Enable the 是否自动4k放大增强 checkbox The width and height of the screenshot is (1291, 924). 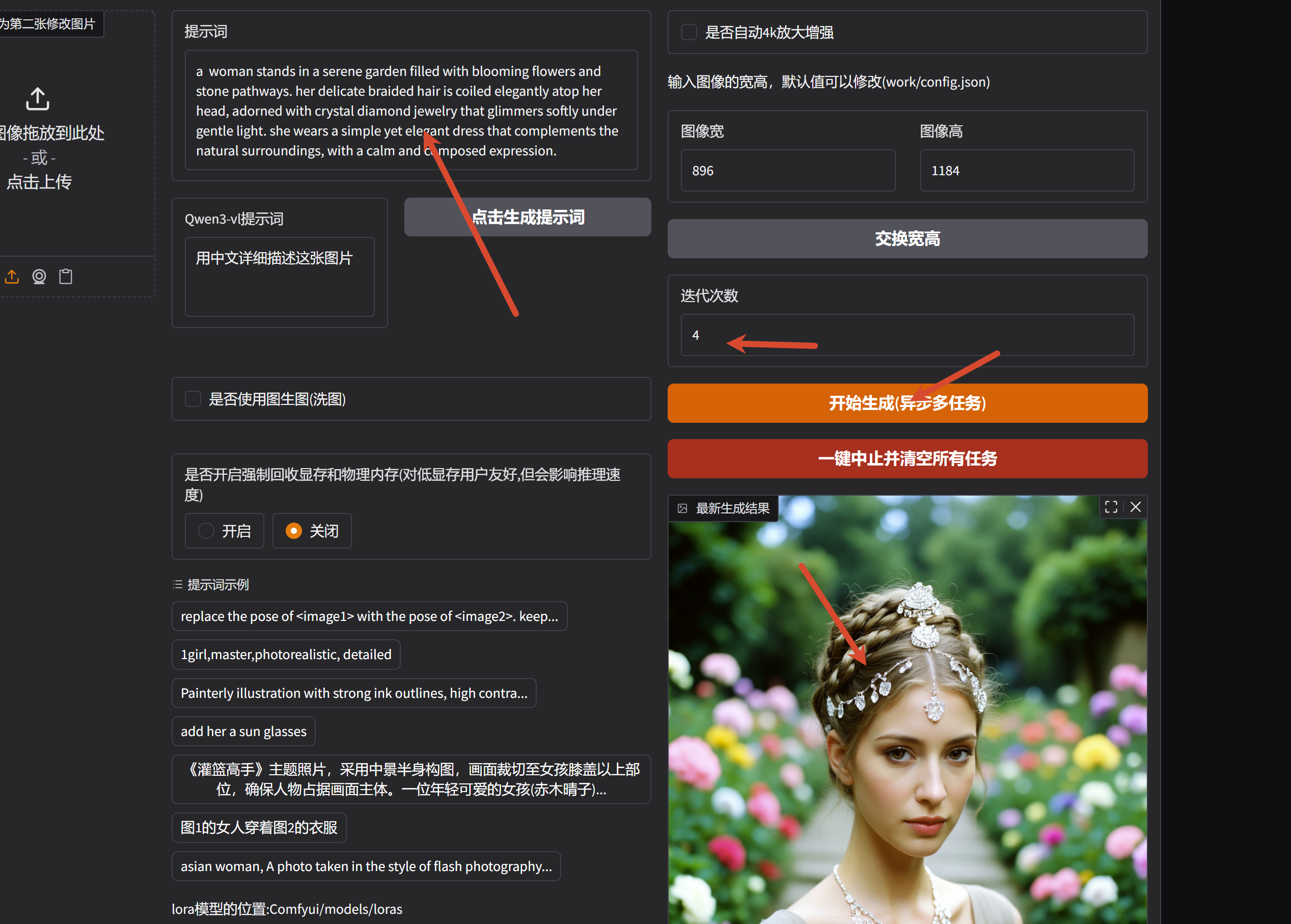[689, 33]
